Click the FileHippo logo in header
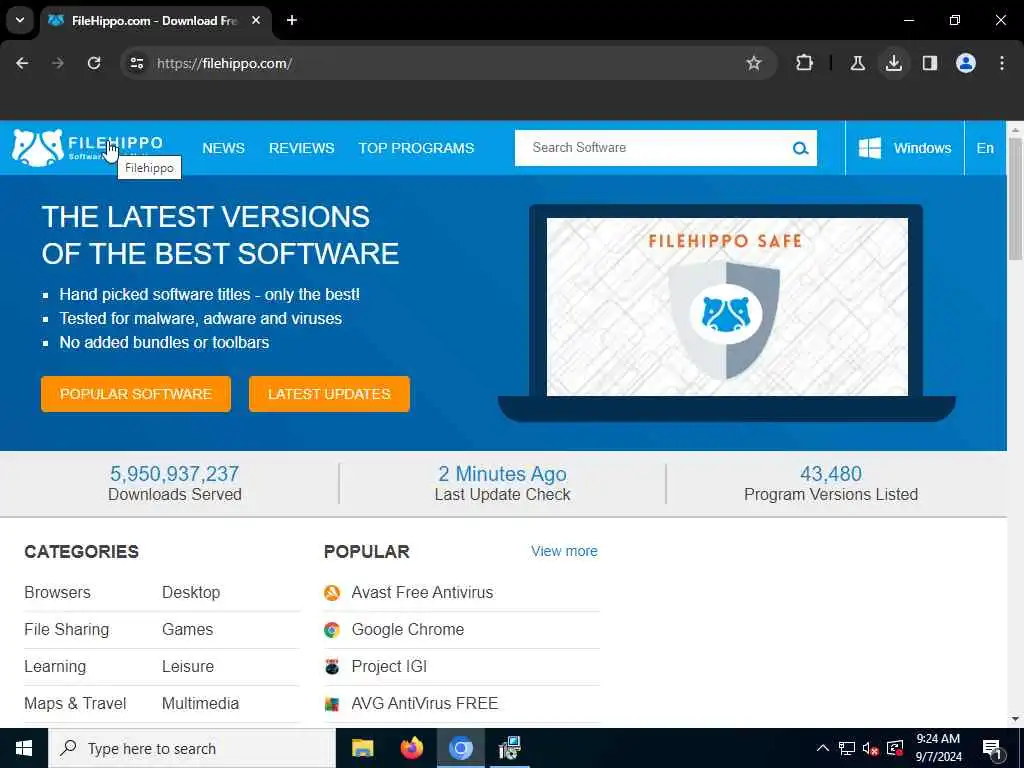1024x768 pixels. click(88, 148)
